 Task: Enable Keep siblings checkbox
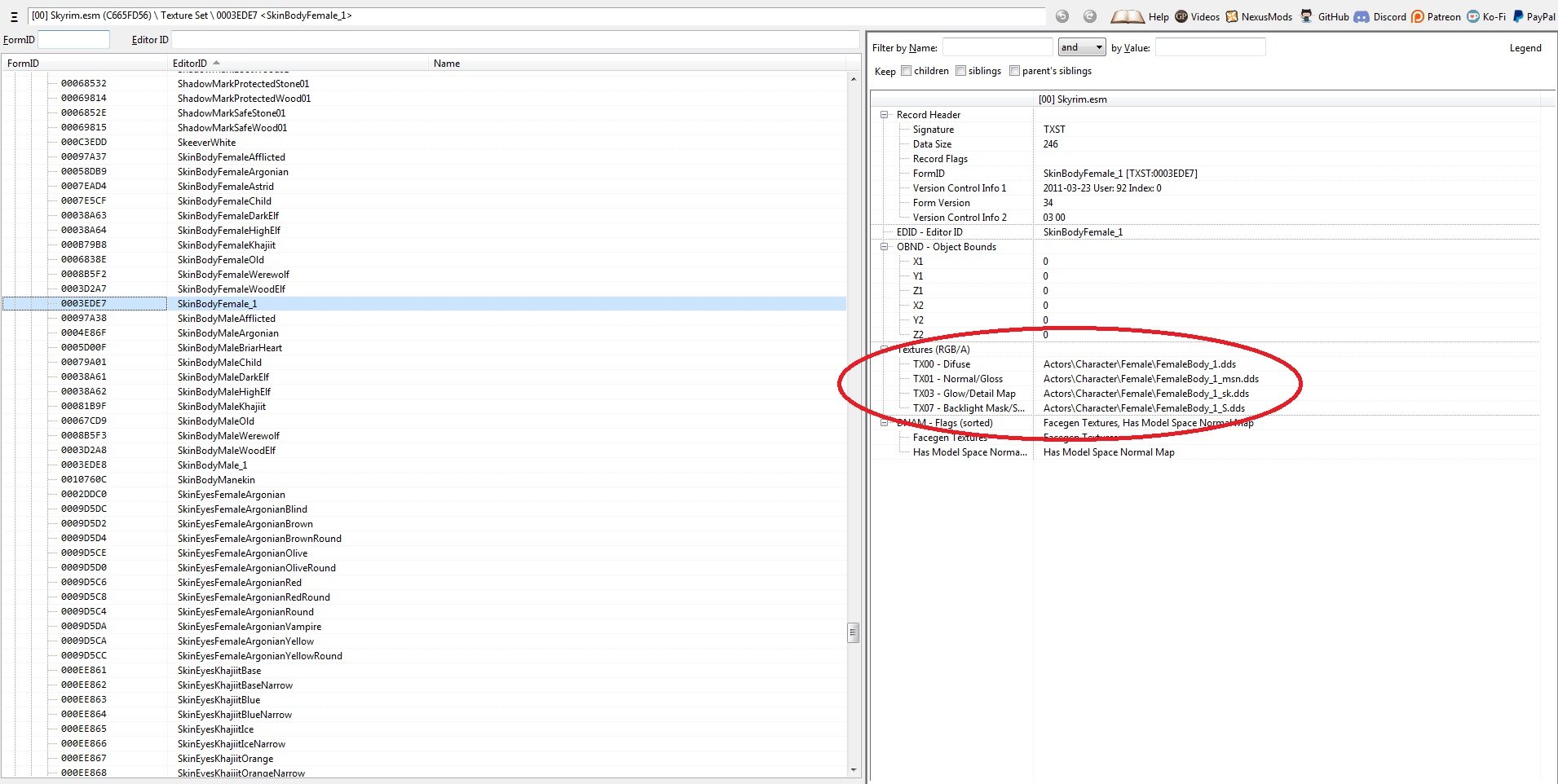[960, 71]
